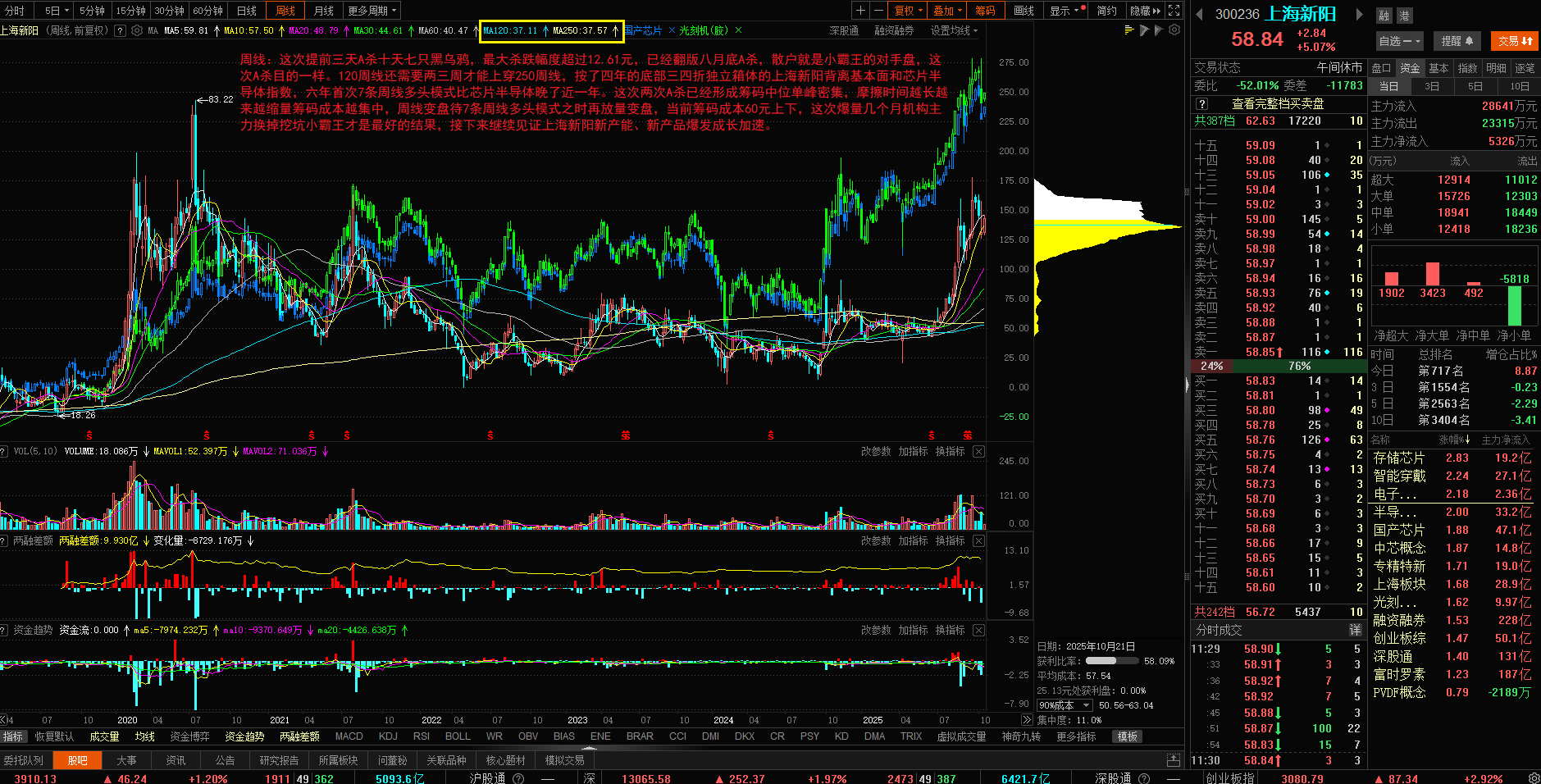Close the VOL volume indicator panel
1541x784 pixels.
coord(978,451)
